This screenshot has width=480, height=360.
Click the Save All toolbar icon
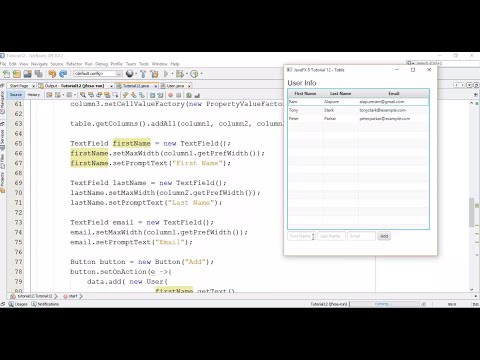coord(39,74)
